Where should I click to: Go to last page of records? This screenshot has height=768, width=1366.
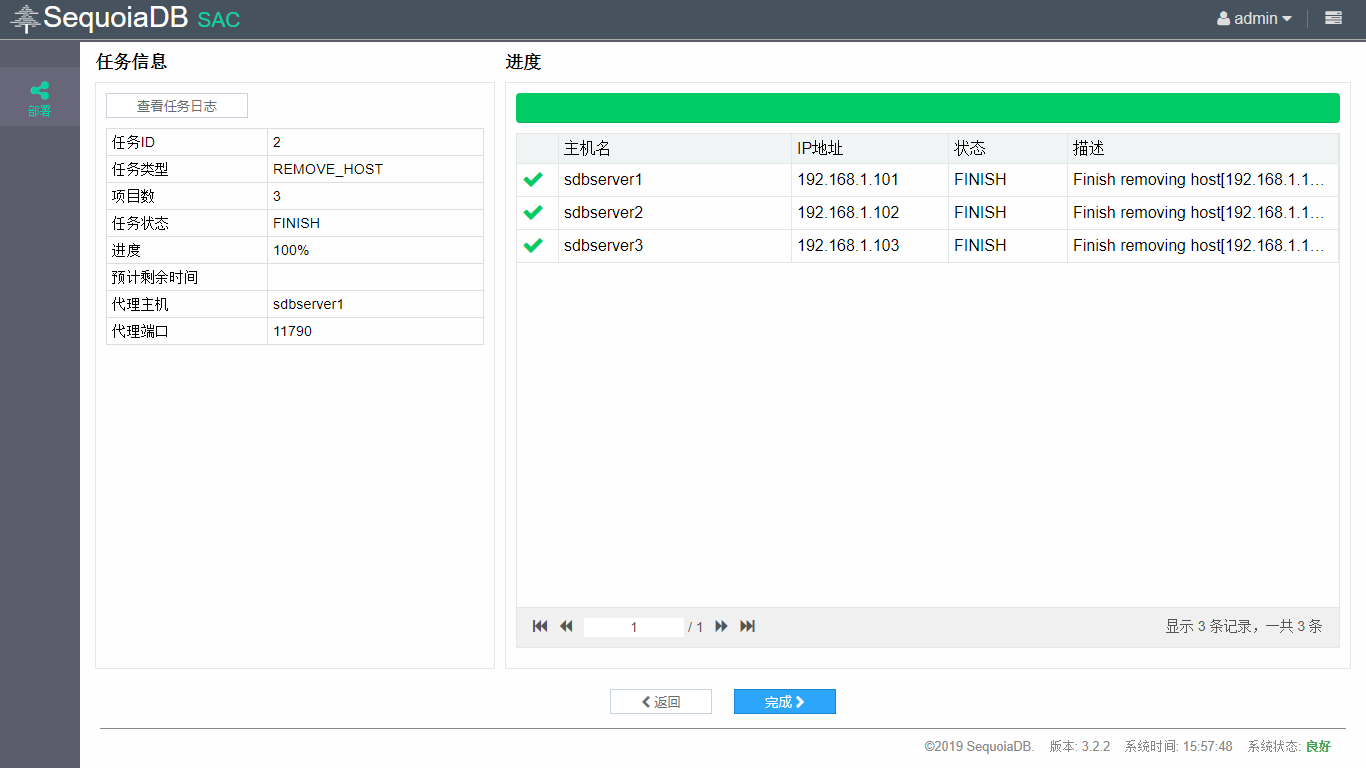[747, 626]
